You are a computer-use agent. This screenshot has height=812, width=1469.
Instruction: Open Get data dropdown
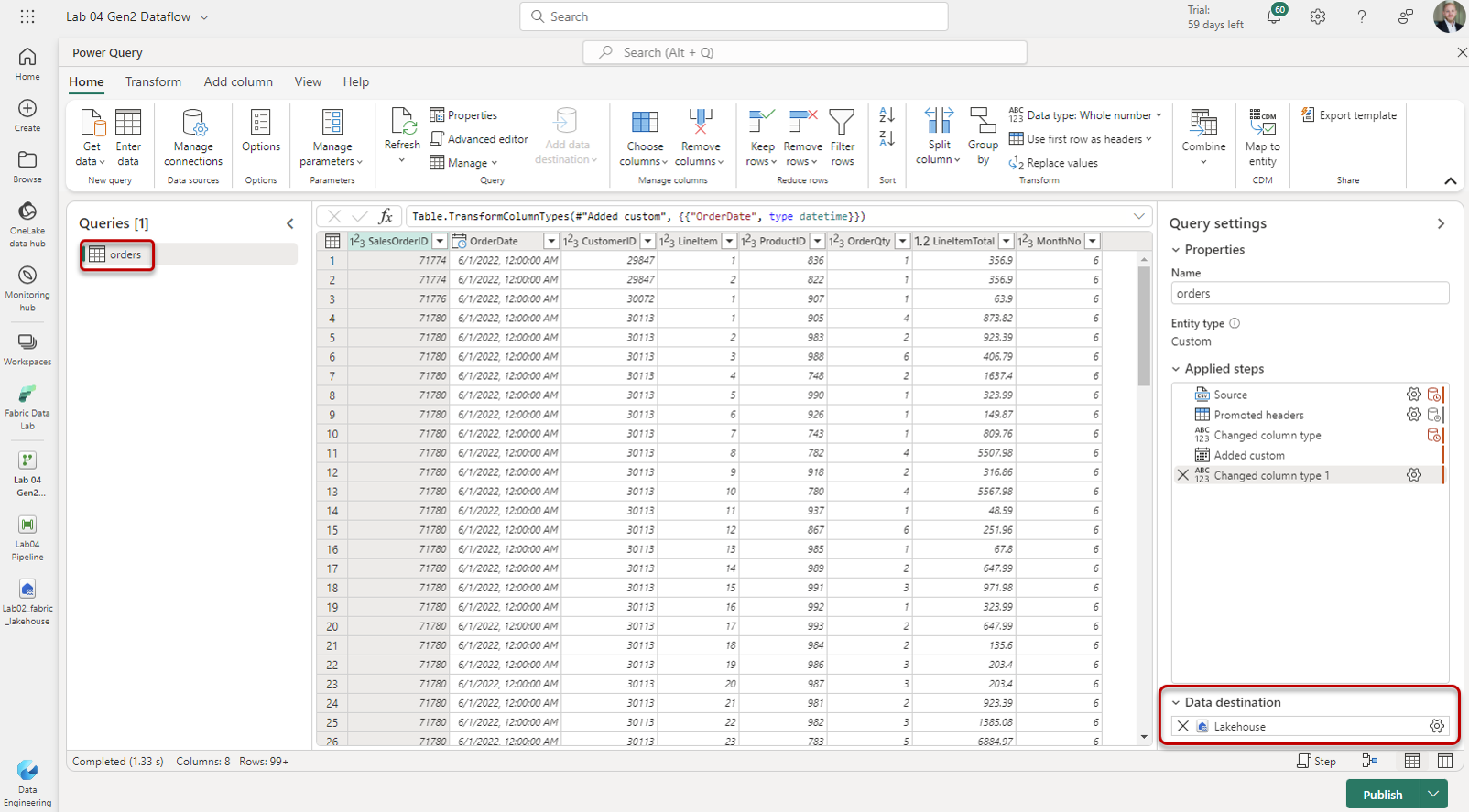(x=92, y=137)
